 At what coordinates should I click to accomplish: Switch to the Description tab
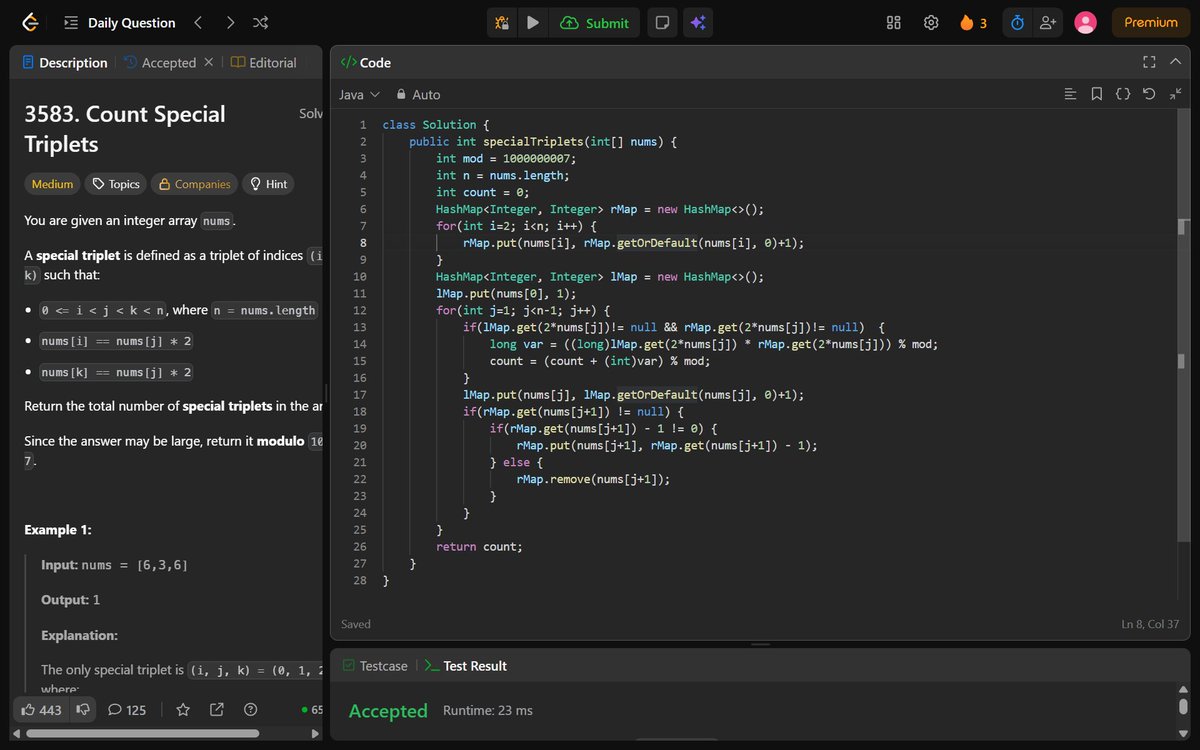[64, 62]
